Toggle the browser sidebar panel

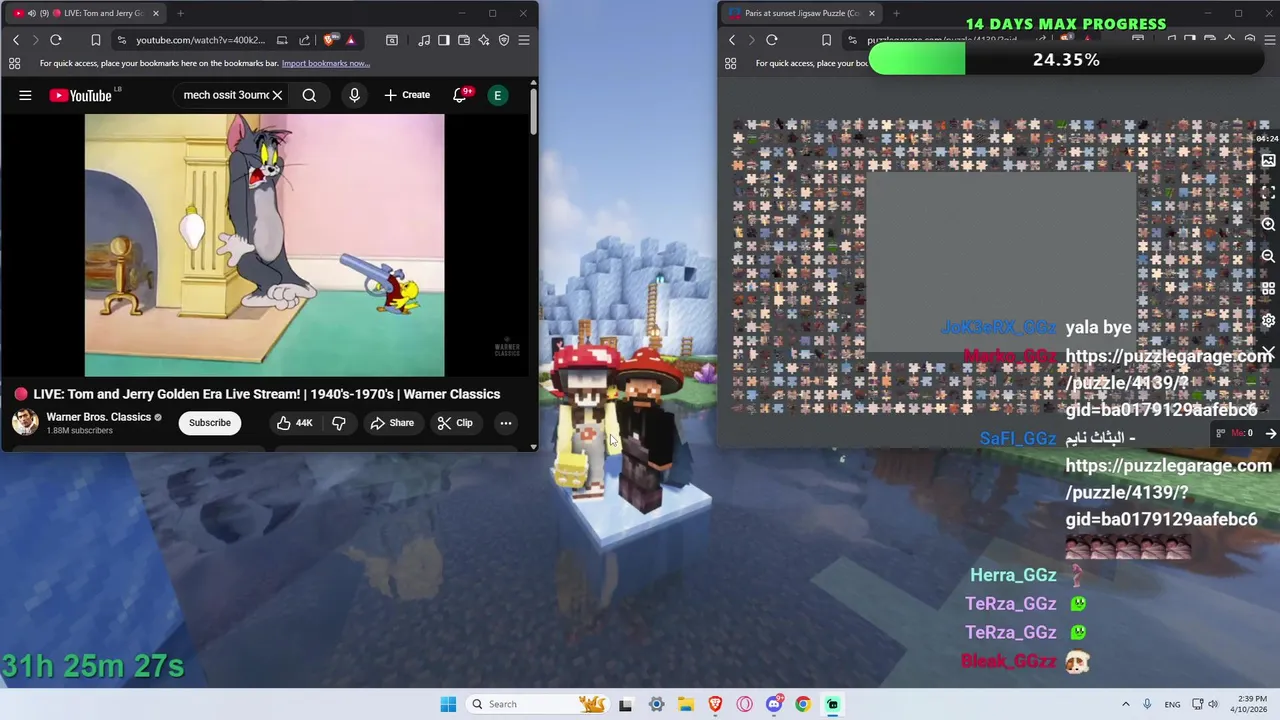click(445, 40)
